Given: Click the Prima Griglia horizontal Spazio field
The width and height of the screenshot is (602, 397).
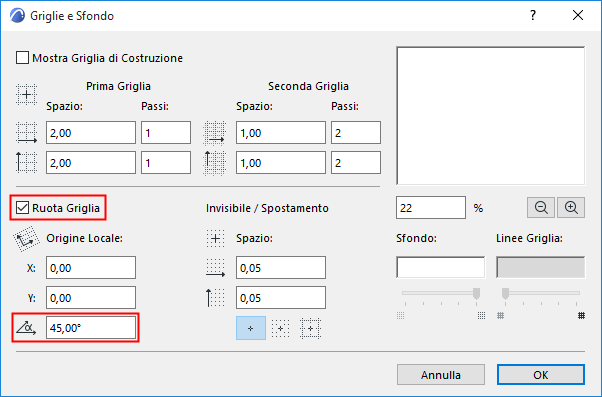Looking at the screenshot, I should tap(91, 133).
